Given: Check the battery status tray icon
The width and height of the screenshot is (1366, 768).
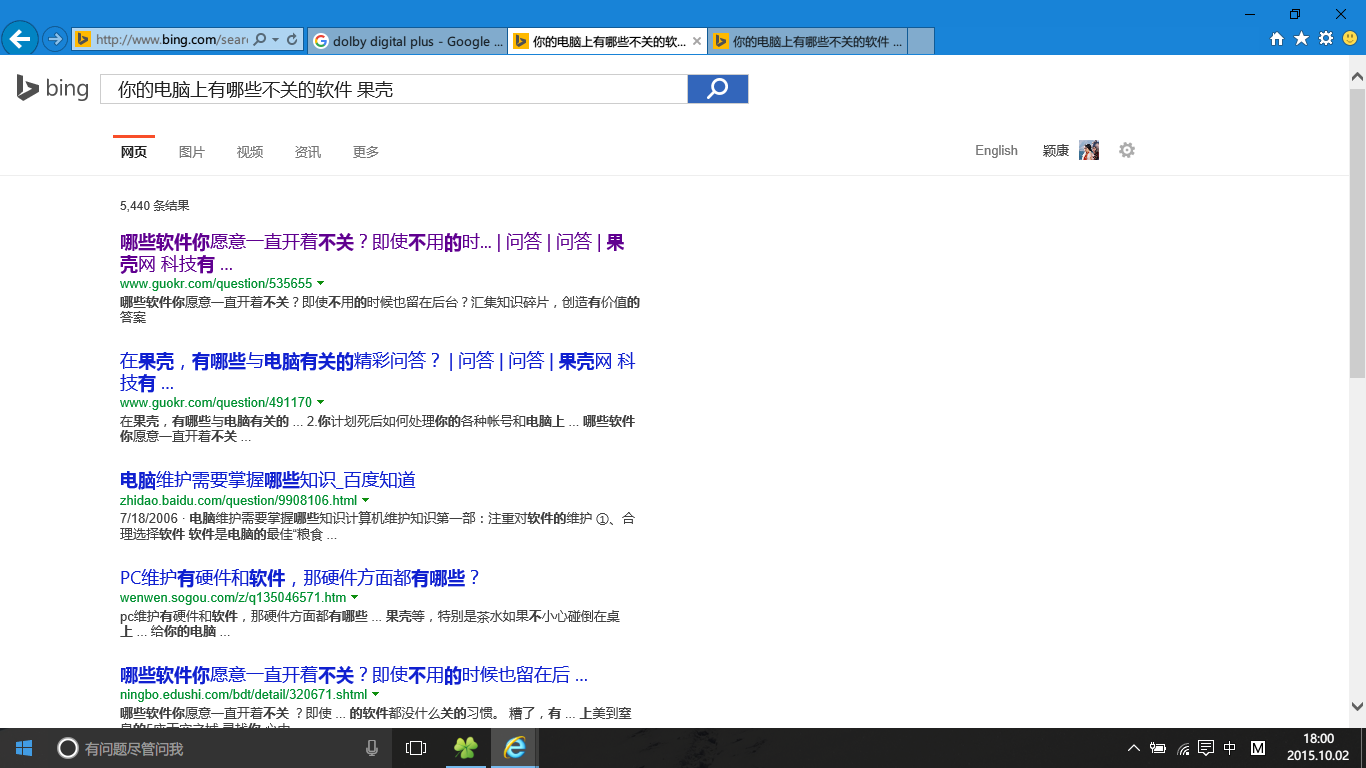Looking at the screenshot, I should pyautogui.click(x=1158, y=748).
